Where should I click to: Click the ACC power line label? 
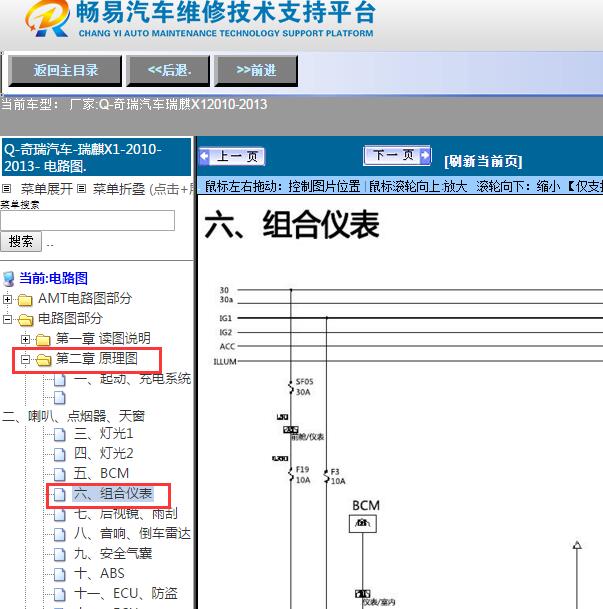pos(227,346)
